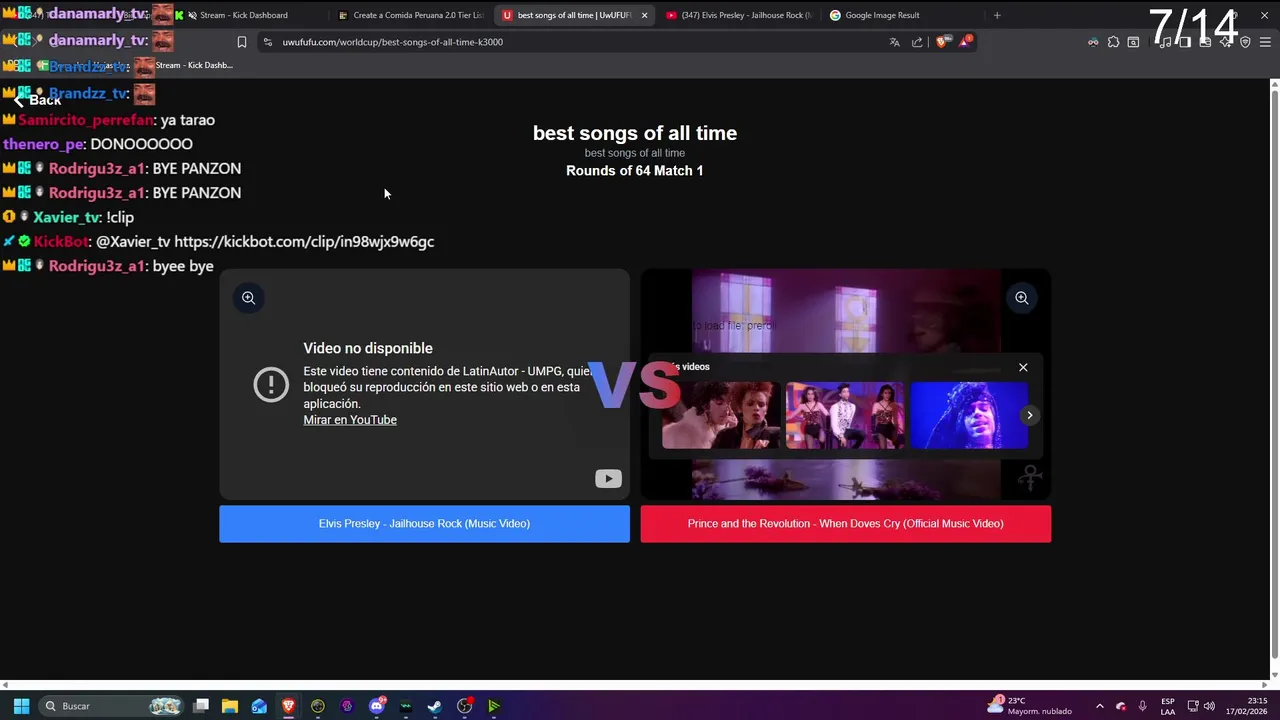The width and height of the screenshot is (1280, 720).
Task: Click the microphone tray icon
Action: [1142, 706]
